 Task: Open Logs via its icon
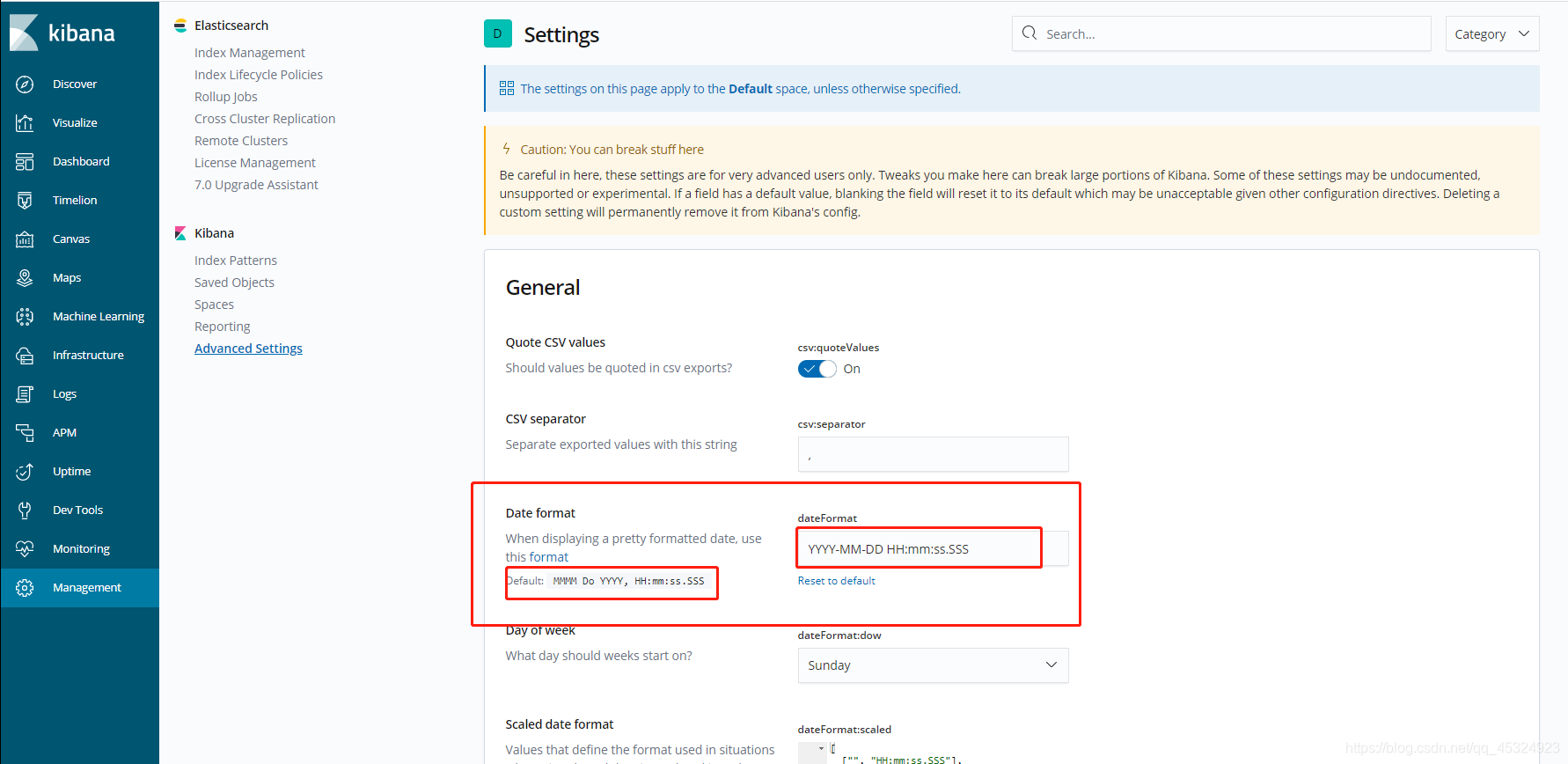coord(25,394)
